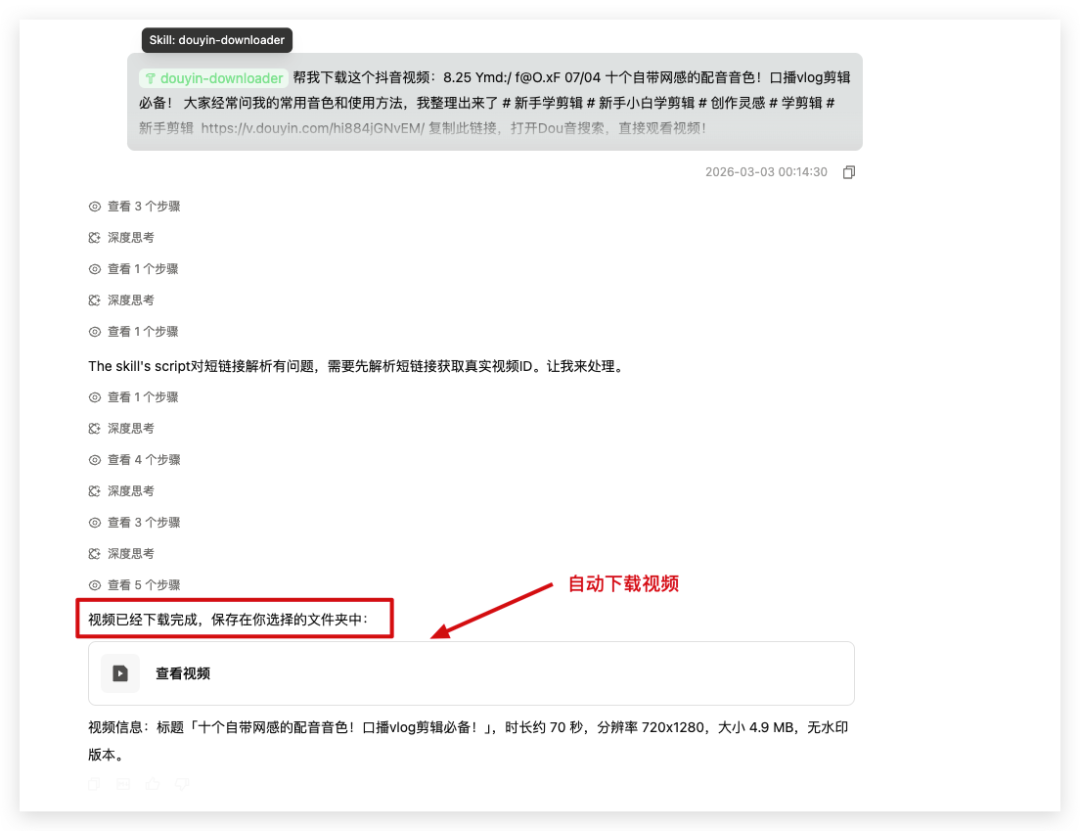Image resolution: width=1080 pixels, height=831 pixels.
Task: Click the copy response icon below the reply
Action: (x=93, y=784)
